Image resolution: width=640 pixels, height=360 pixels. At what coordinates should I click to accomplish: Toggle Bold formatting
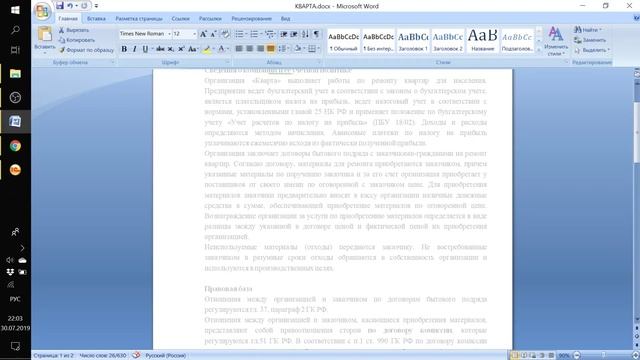[x=124, y=49]
